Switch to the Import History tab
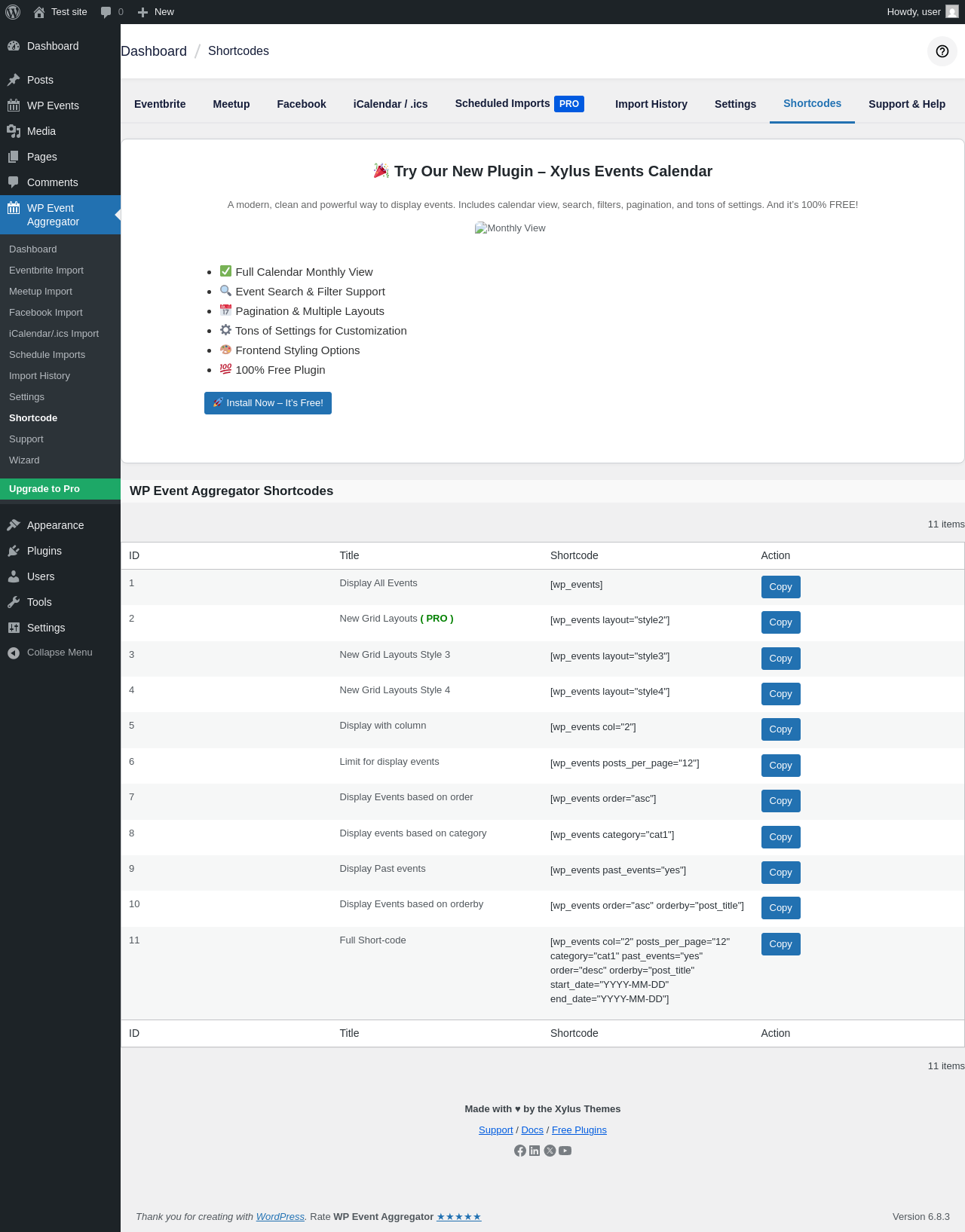Viewport: 965px width, 1232px height. pyautogui.click(x=651, y=104)
